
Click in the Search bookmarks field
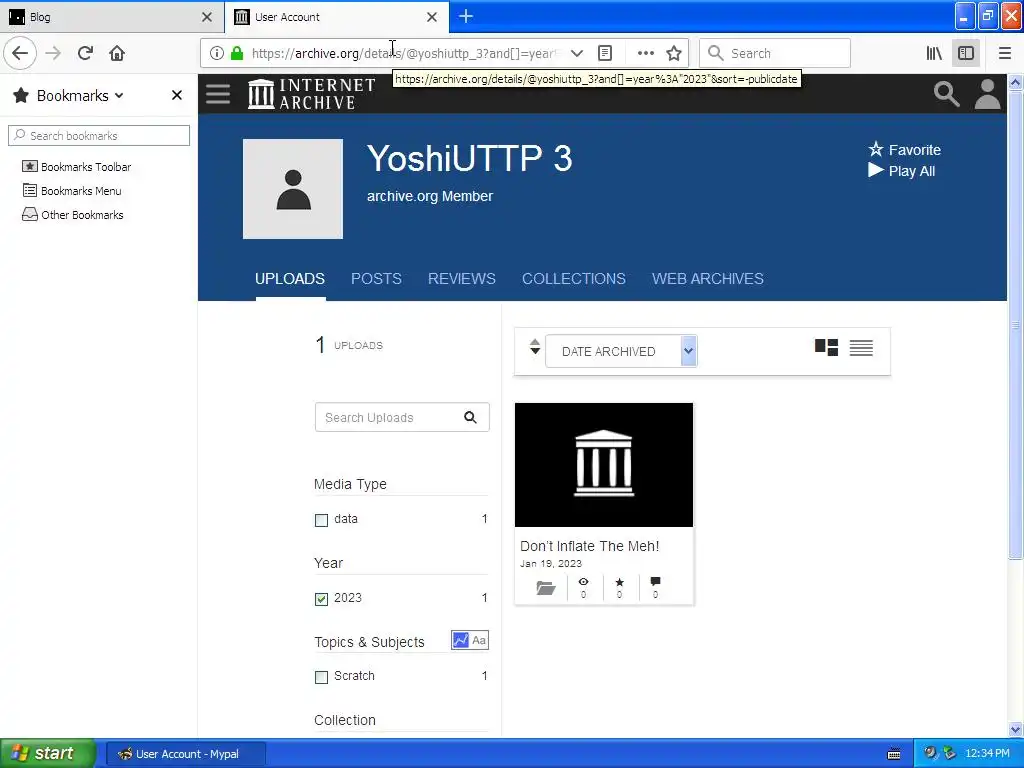click(x=99, y=135)
